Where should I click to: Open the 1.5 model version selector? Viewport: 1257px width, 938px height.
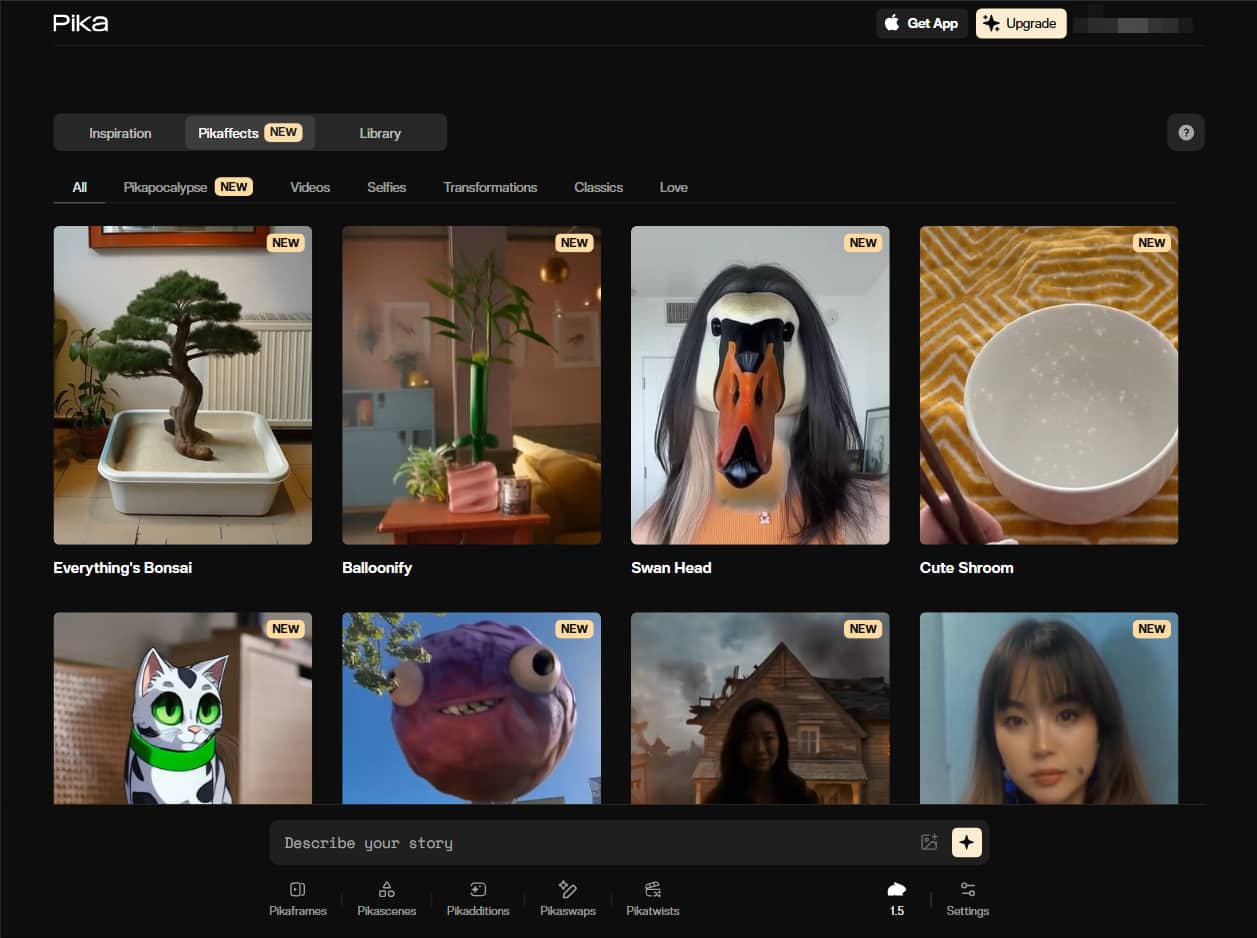(x=896, y=898)
